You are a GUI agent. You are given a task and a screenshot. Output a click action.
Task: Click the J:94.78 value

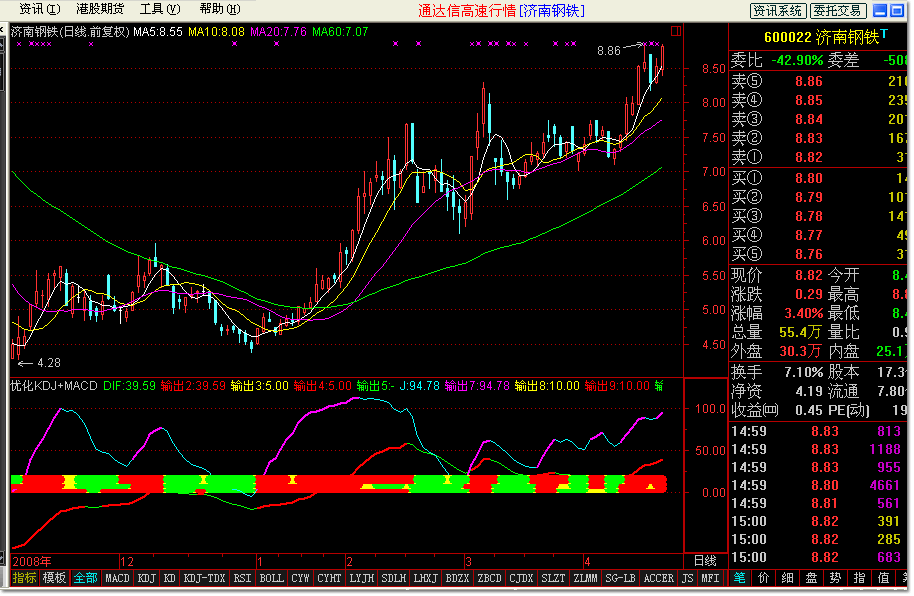[x=420, y=386]
